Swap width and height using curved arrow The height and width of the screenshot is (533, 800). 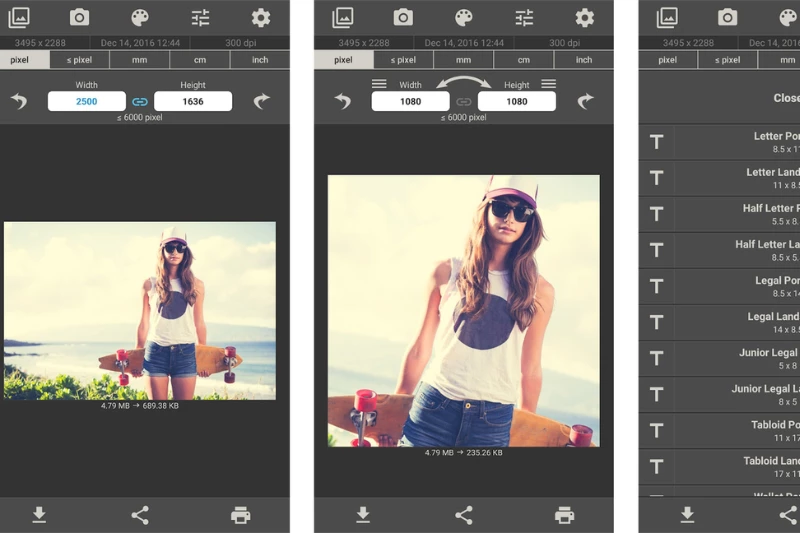point(463,82)
